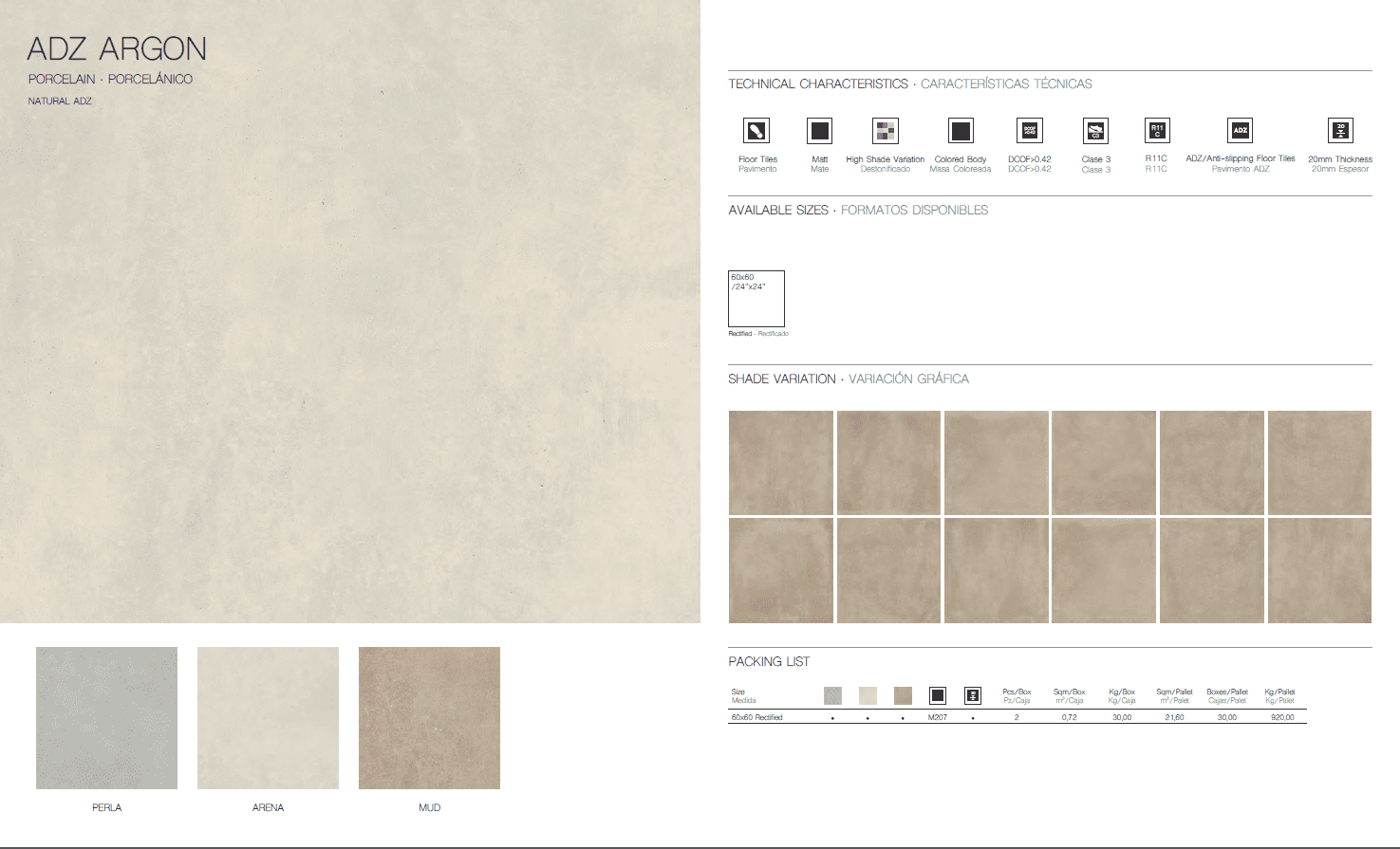
Task: Click the black Matt square in packing list
Action: pos(937,696)
